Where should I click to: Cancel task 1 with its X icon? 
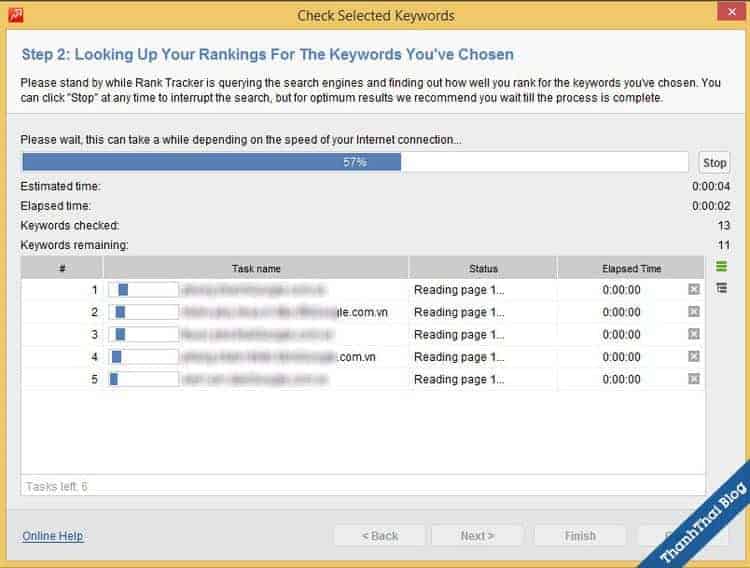[x=693, y=290]
